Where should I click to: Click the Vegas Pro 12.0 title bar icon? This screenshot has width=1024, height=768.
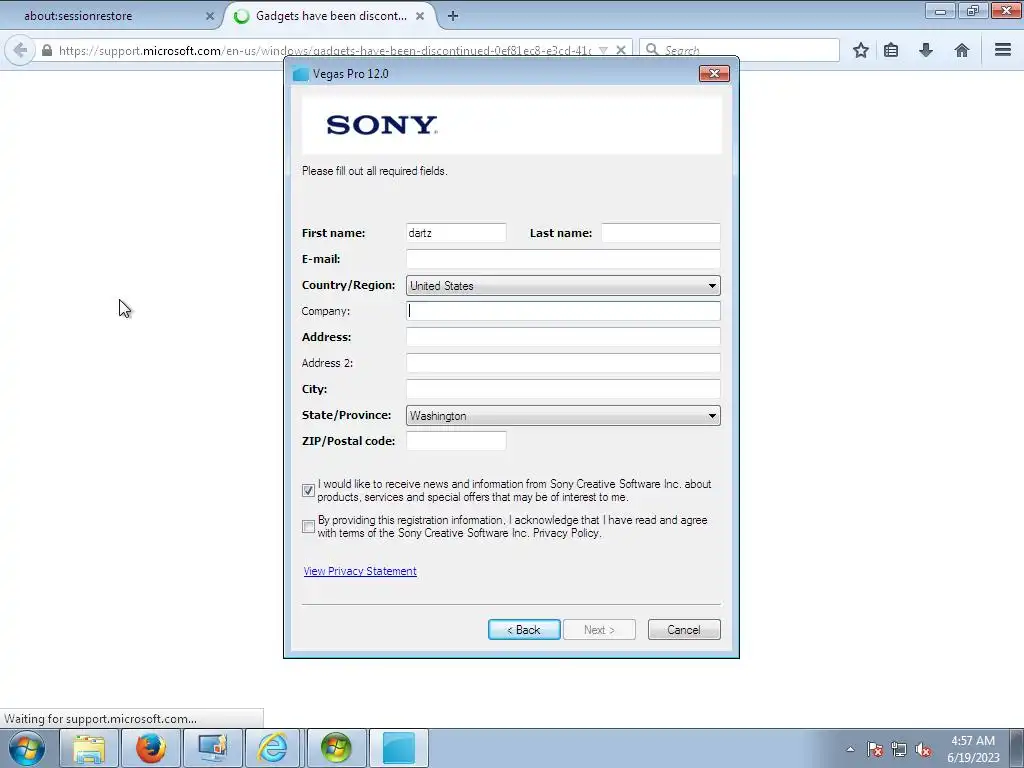[x=300, y=74]
